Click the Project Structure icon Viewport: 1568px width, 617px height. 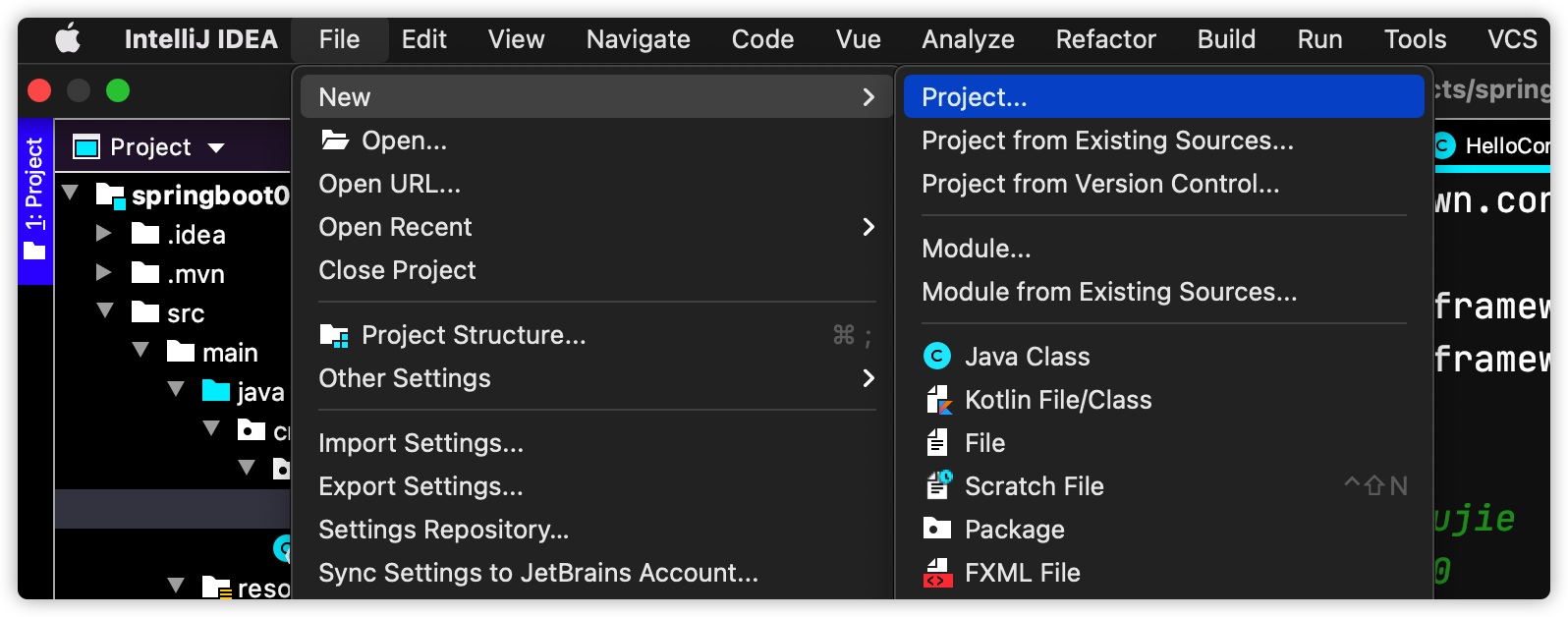335,336
